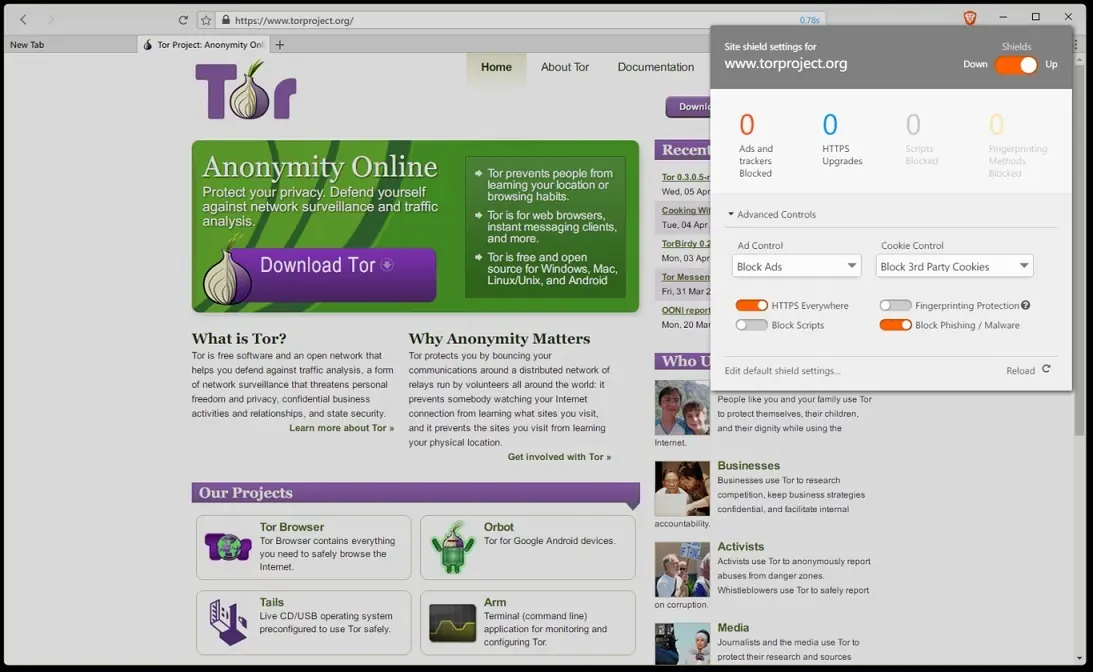Screen dimensions: 1093x672
Task: Click the Media photo thumbnail
Action: click(682, 643)
